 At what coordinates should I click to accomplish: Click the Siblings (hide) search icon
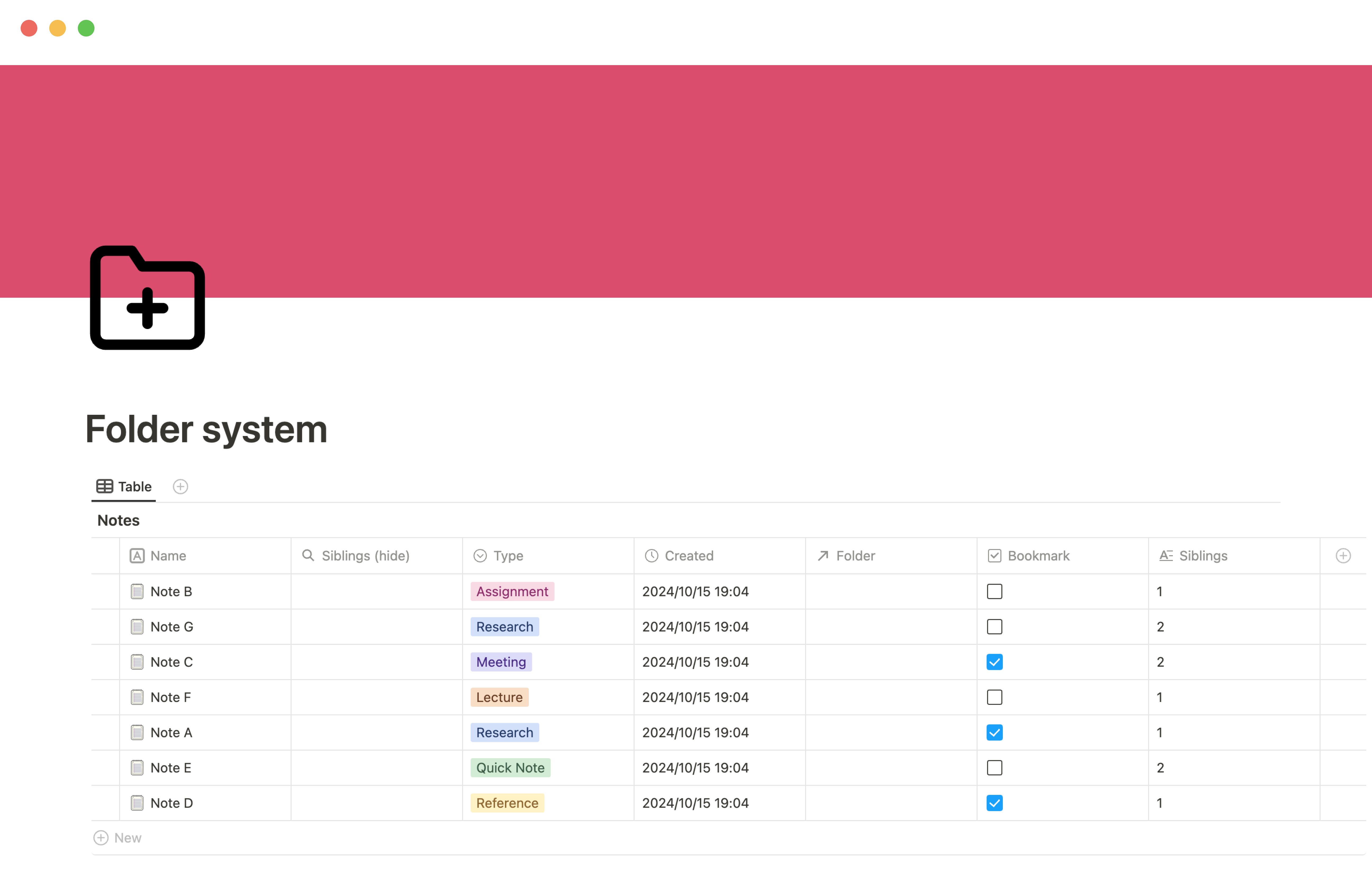(308, 555)
